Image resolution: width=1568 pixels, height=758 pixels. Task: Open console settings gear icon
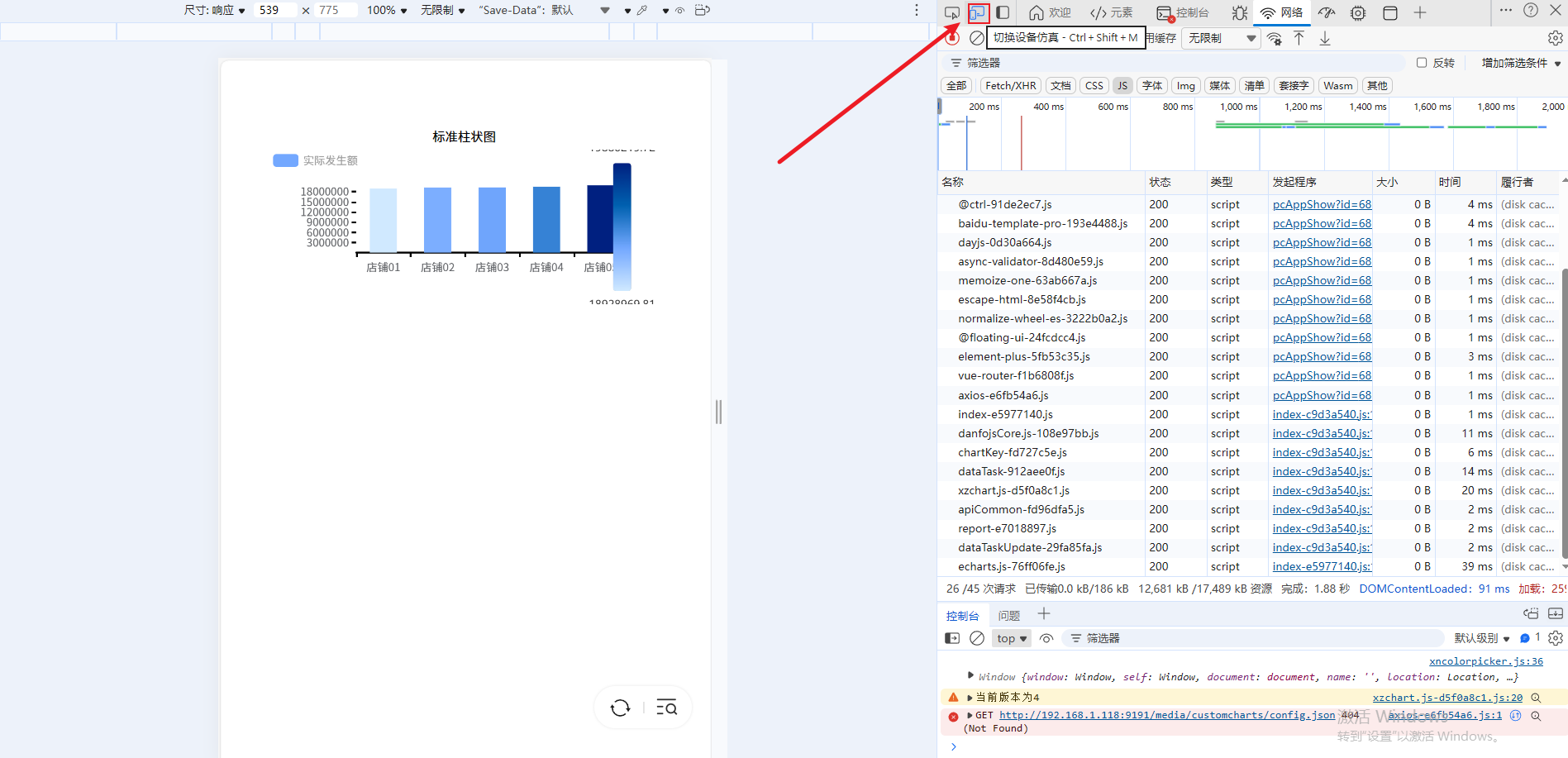tap(1556, 638)
